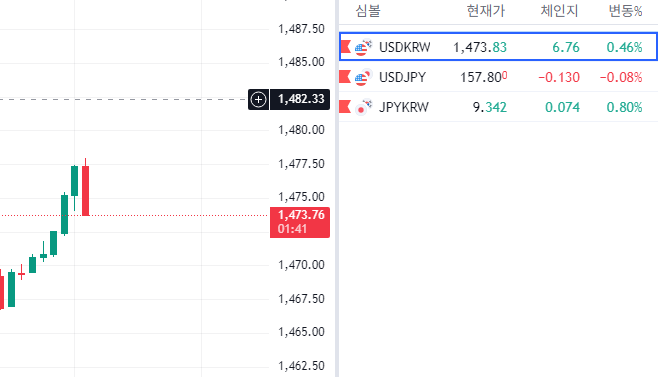The width and height of the screenshot is (658, 377).
Task: Sort watchlist by 심볼 column header
Action: (x=368, y=11)
